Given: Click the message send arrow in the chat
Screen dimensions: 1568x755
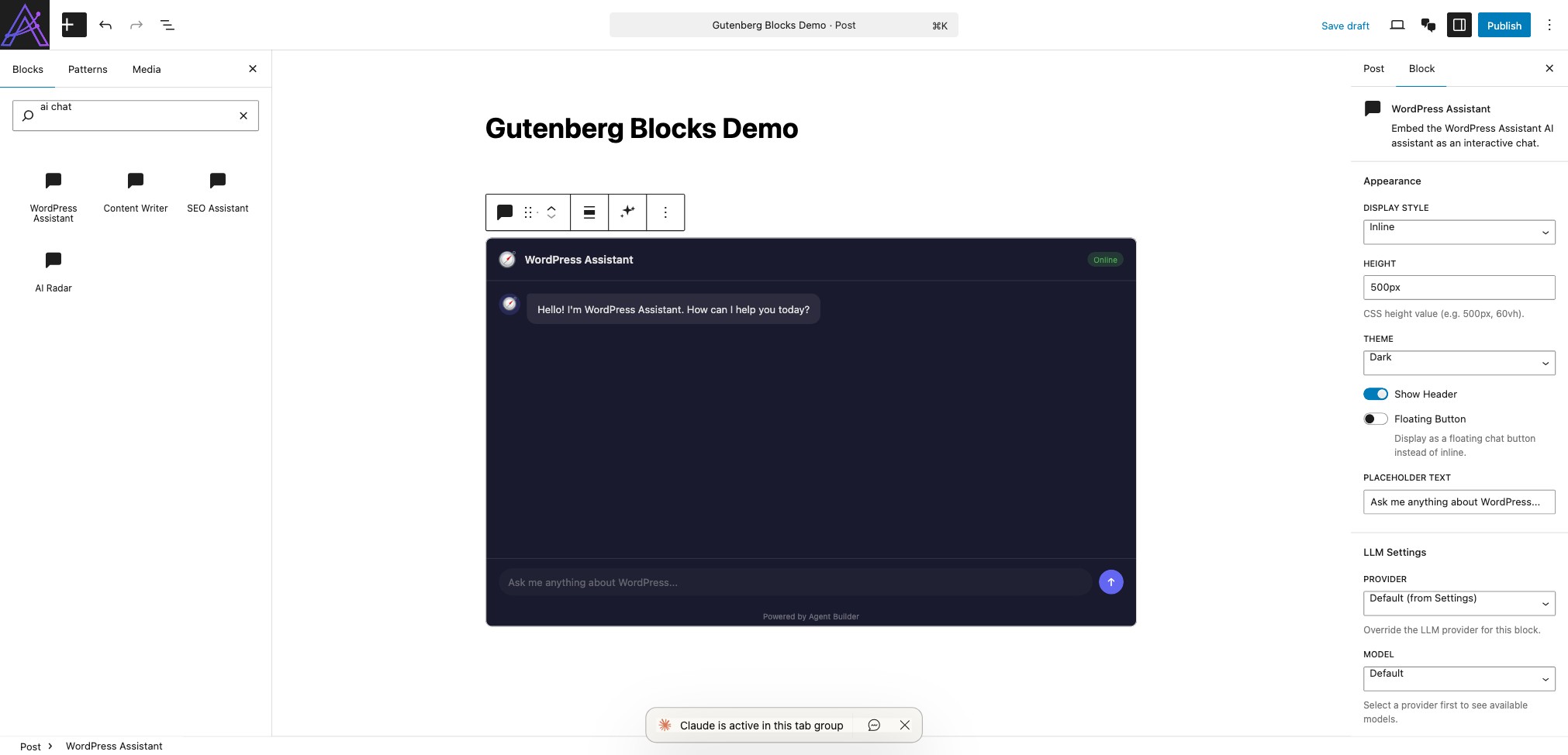Looking at the screenshot, I should point(1110,581).
